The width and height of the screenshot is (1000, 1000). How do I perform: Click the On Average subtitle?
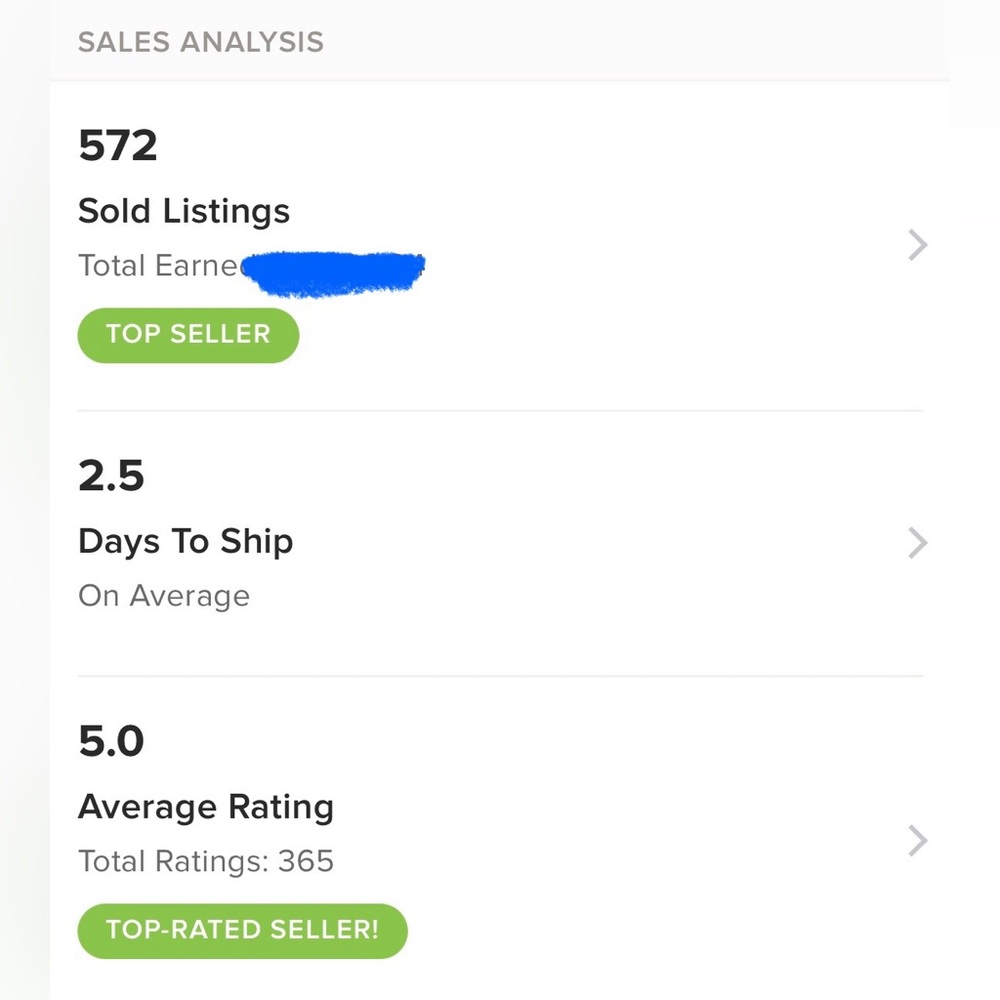164,596
